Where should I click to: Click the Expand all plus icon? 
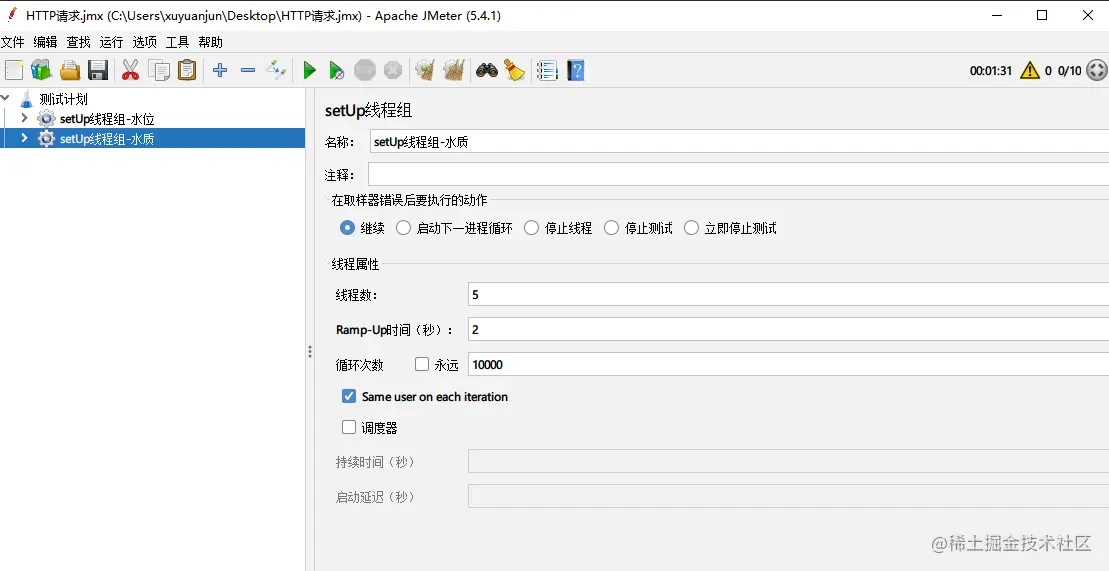[220, 70]
